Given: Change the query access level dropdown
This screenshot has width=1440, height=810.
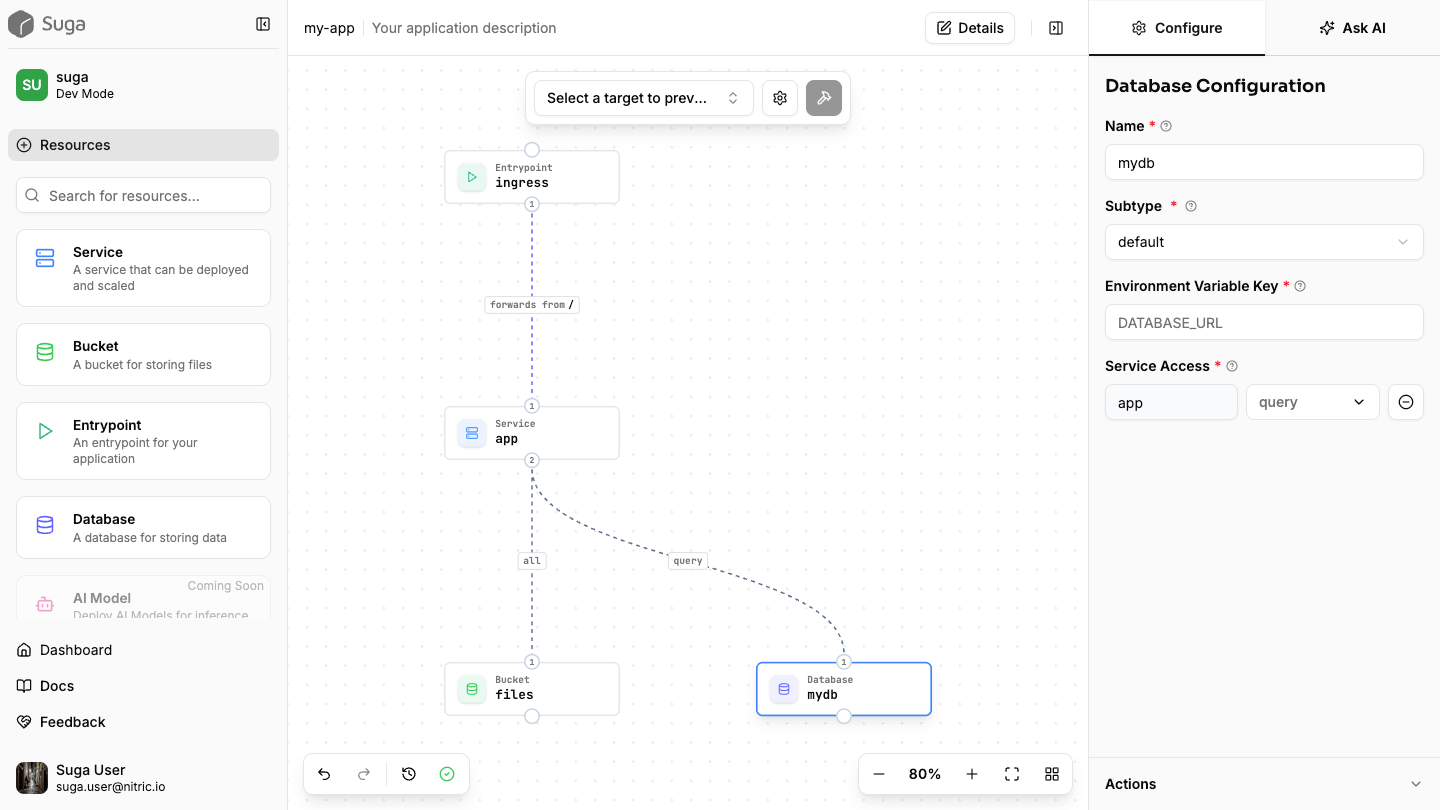Looking at the screenshot, I should click(x=1312, y=402).
